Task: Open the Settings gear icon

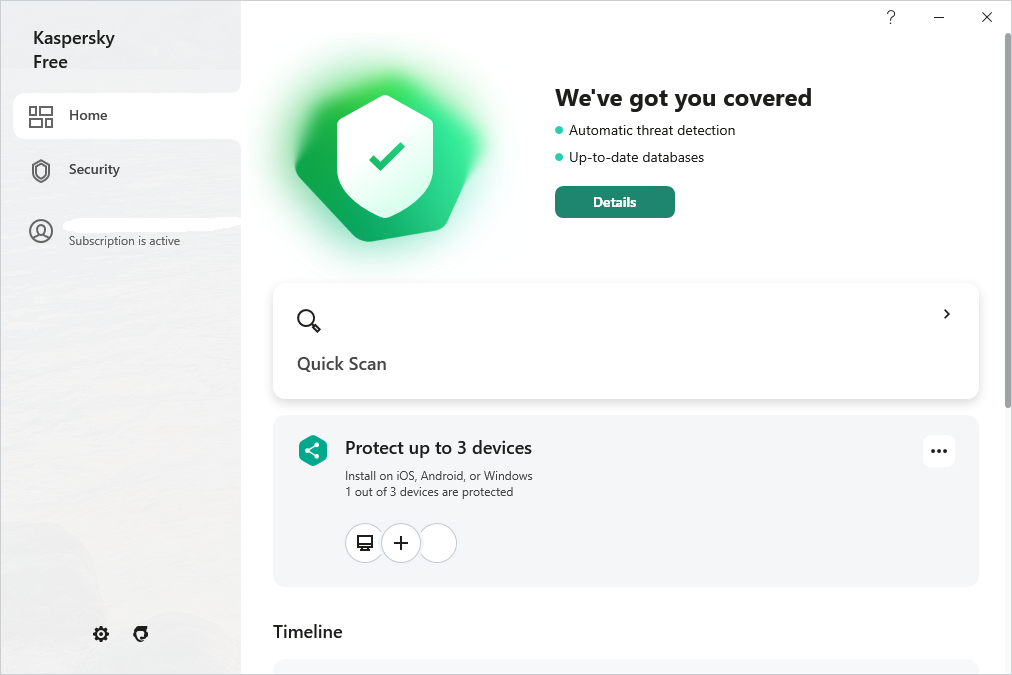Action: 101,634
